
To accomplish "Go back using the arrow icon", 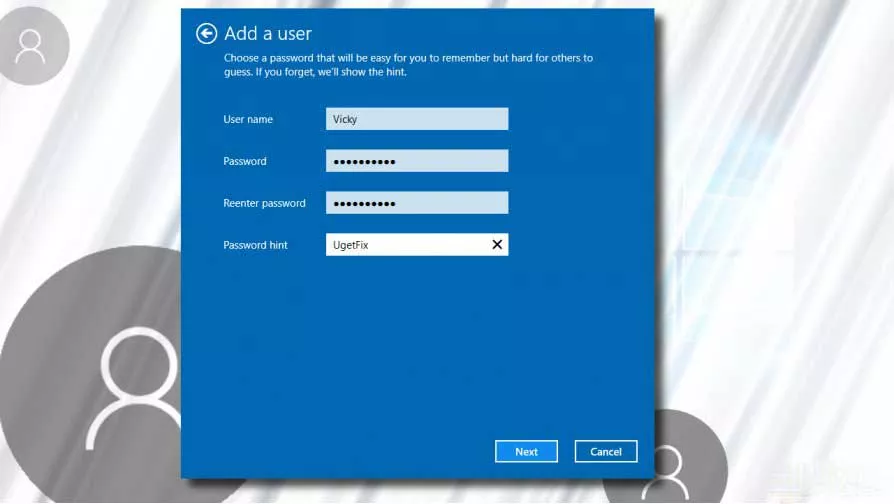I will (206, 34).
